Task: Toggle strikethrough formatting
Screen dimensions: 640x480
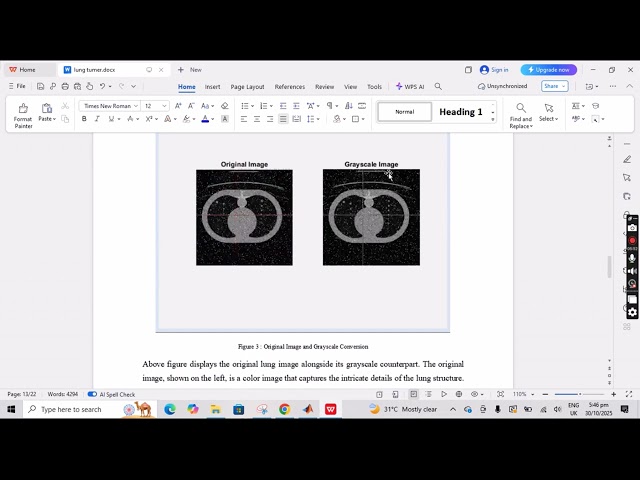Action: click(130, 119)
